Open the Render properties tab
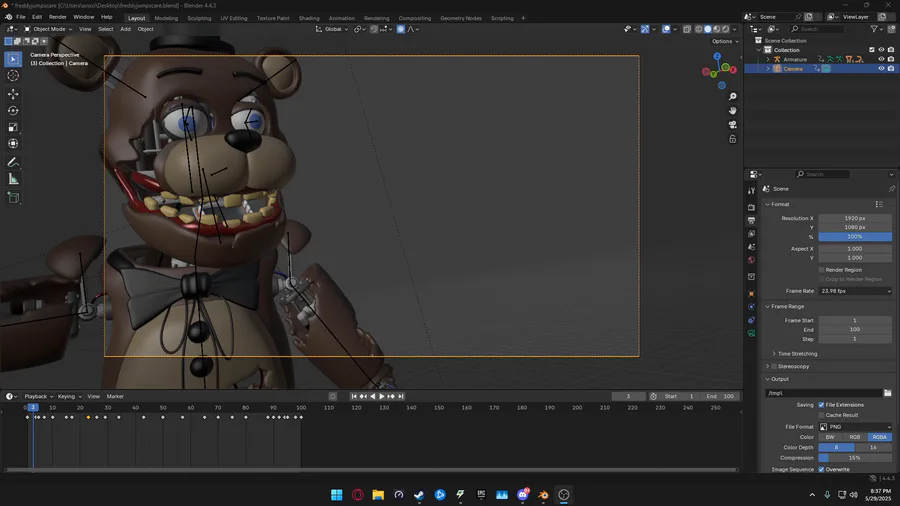900x506 pixels. coord(751,207)
